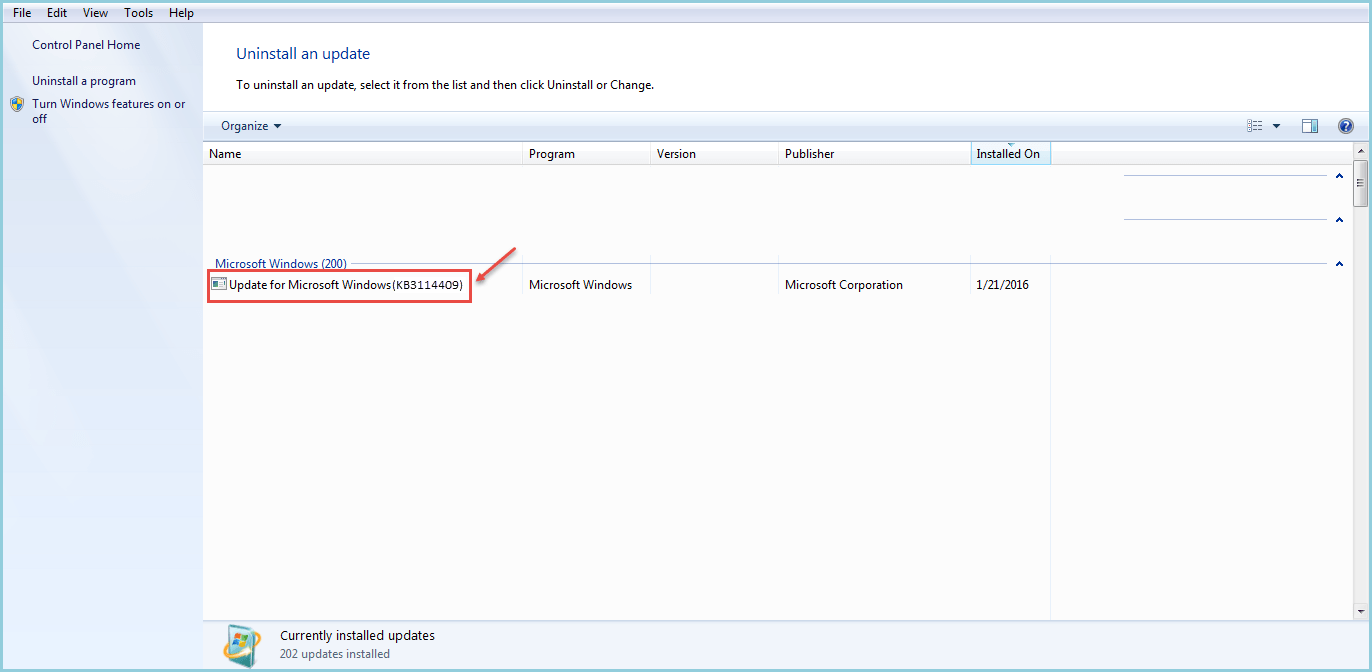
Task: Open the Help menu
Action: point(181,13)
